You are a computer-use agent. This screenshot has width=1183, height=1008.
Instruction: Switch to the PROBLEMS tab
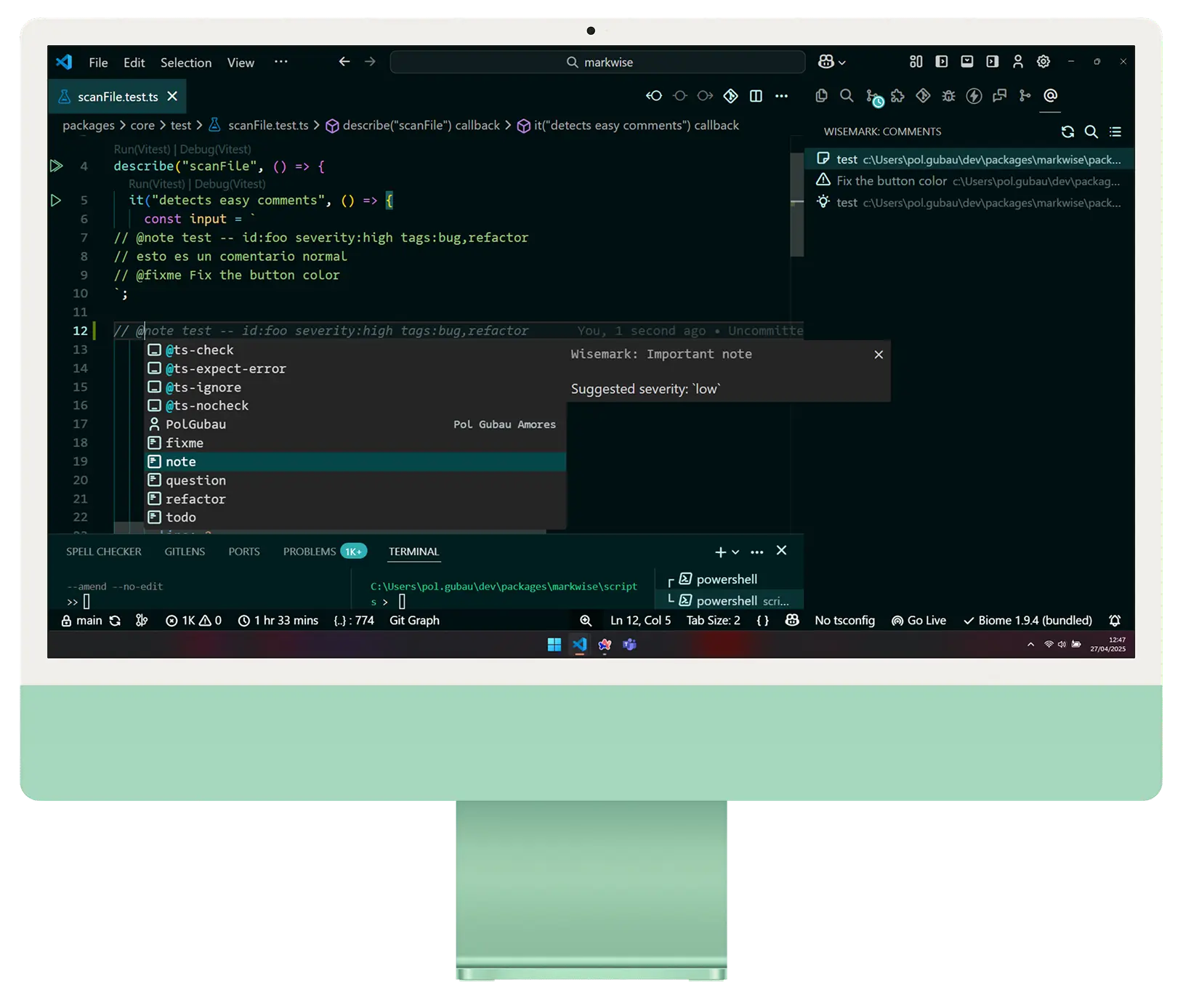point(308,551)
